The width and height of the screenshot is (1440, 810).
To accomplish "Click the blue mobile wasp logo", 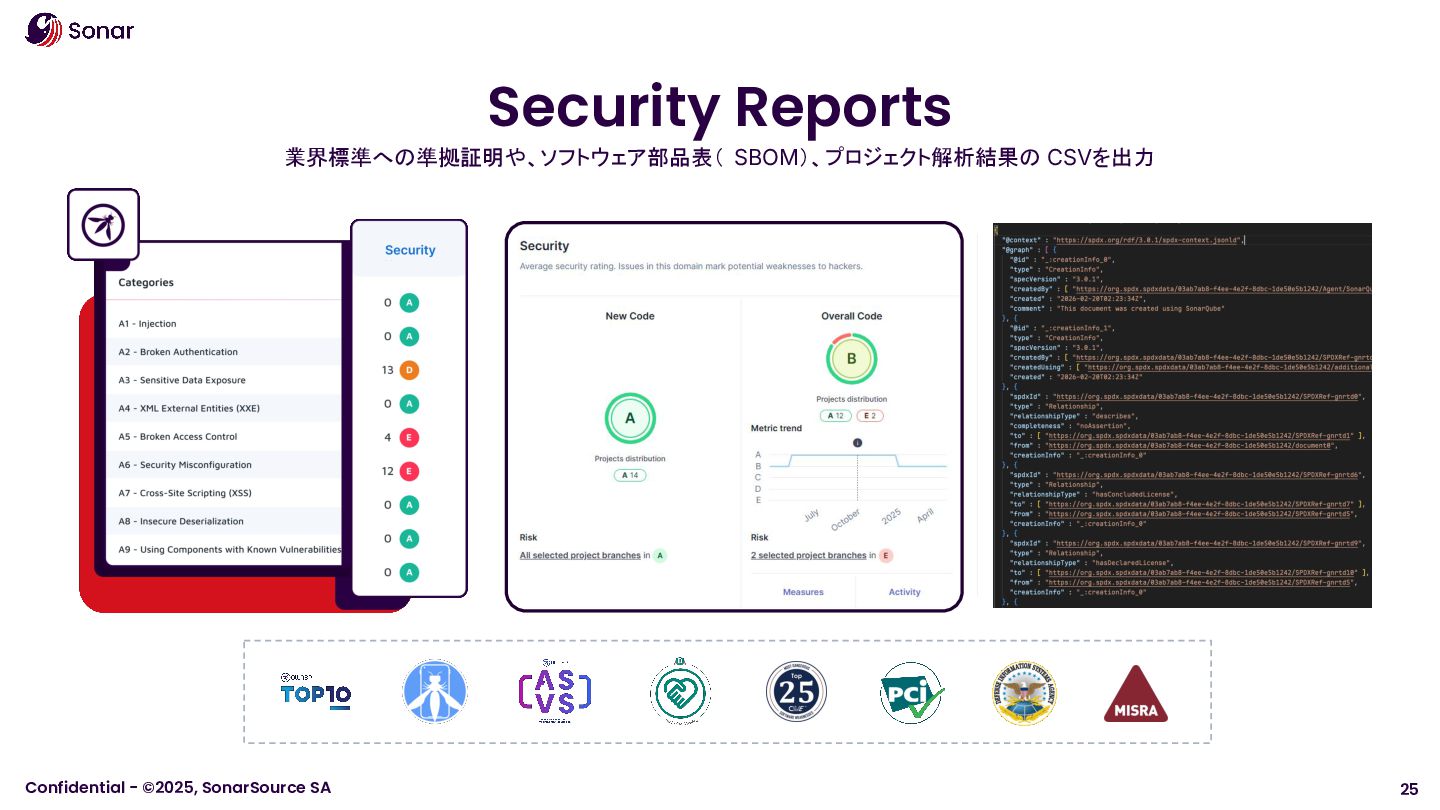I will 435,692.
